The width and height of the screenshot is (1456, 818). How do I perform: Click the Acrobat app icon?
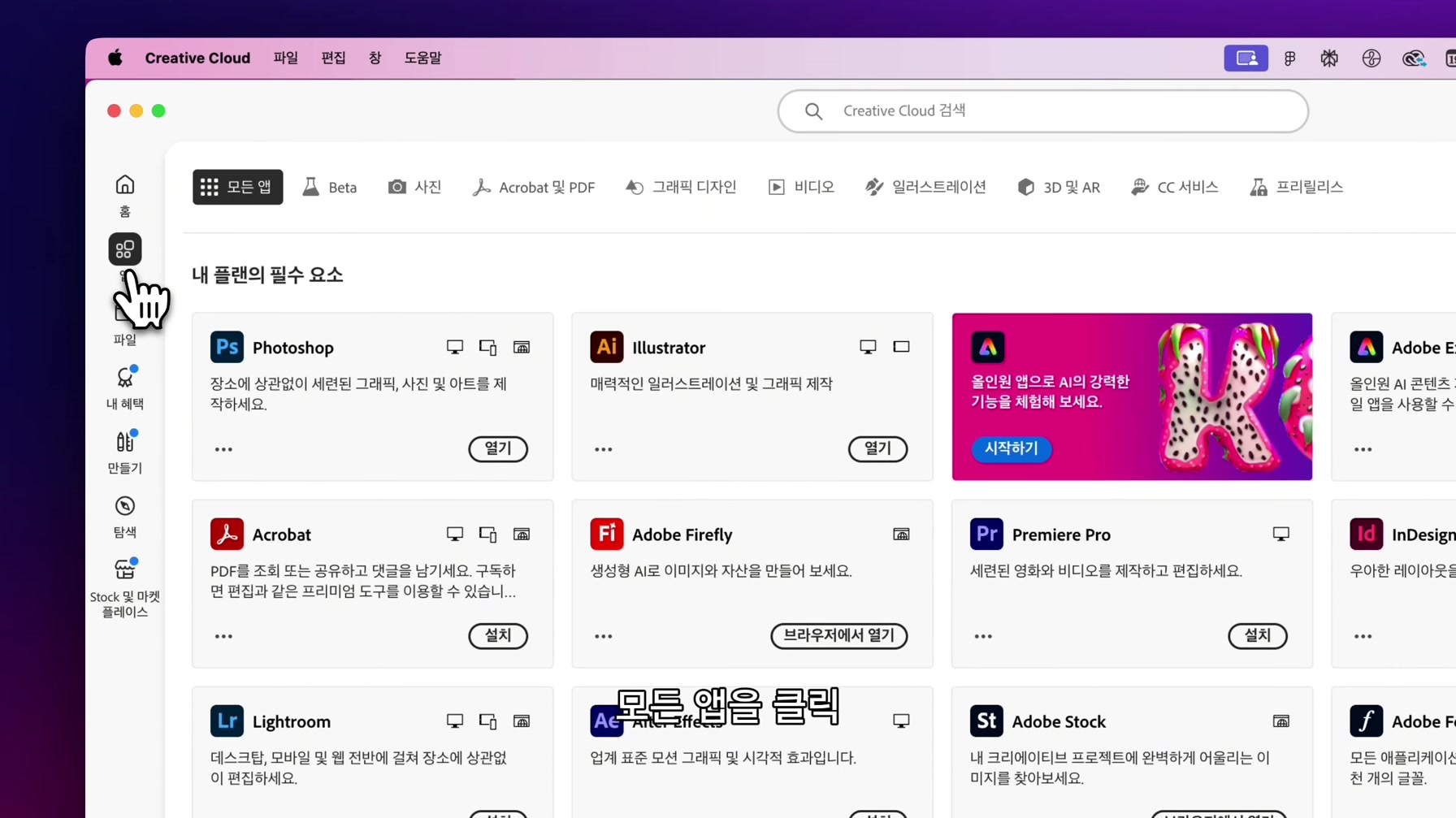pyautogui.click(x=227, y=534)
